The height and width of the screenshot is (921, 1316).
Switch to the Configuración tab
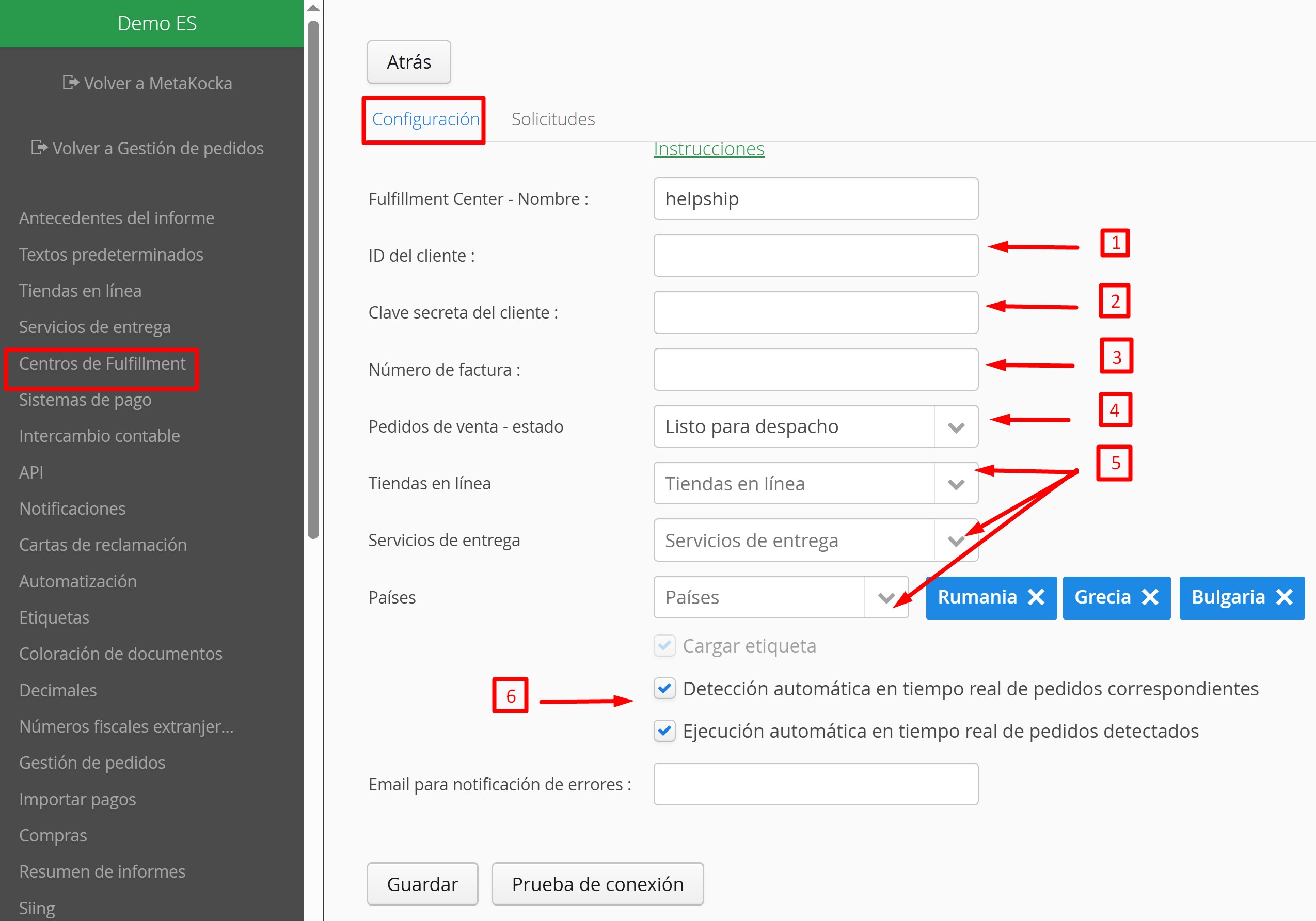click(425, 119)
